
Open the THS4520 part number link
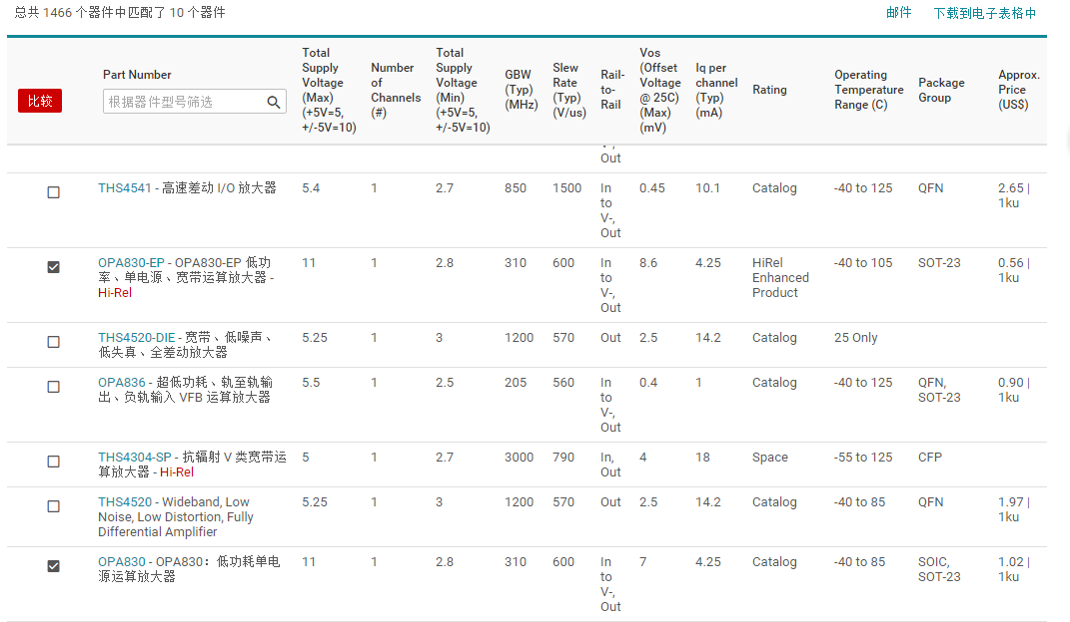[x=125, y=502]
